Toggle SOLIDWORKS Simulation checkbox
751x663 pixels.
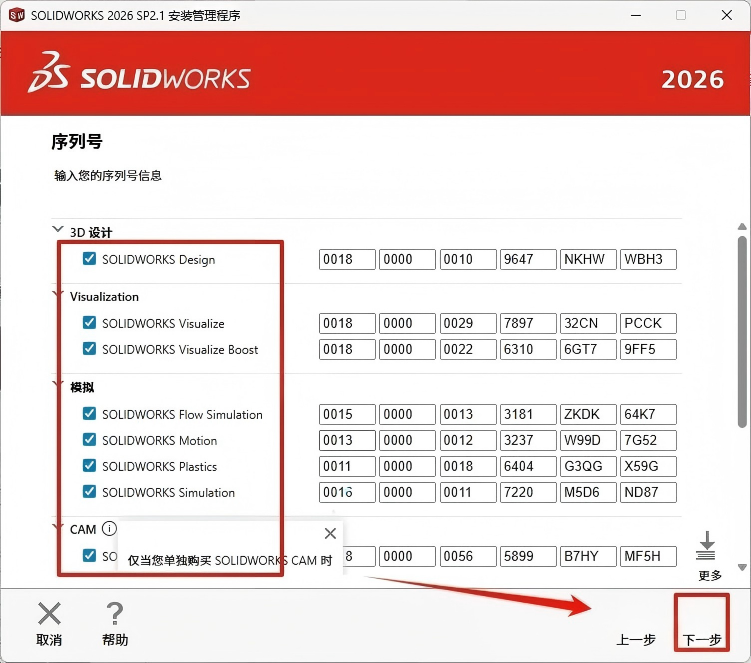point(90,492)
